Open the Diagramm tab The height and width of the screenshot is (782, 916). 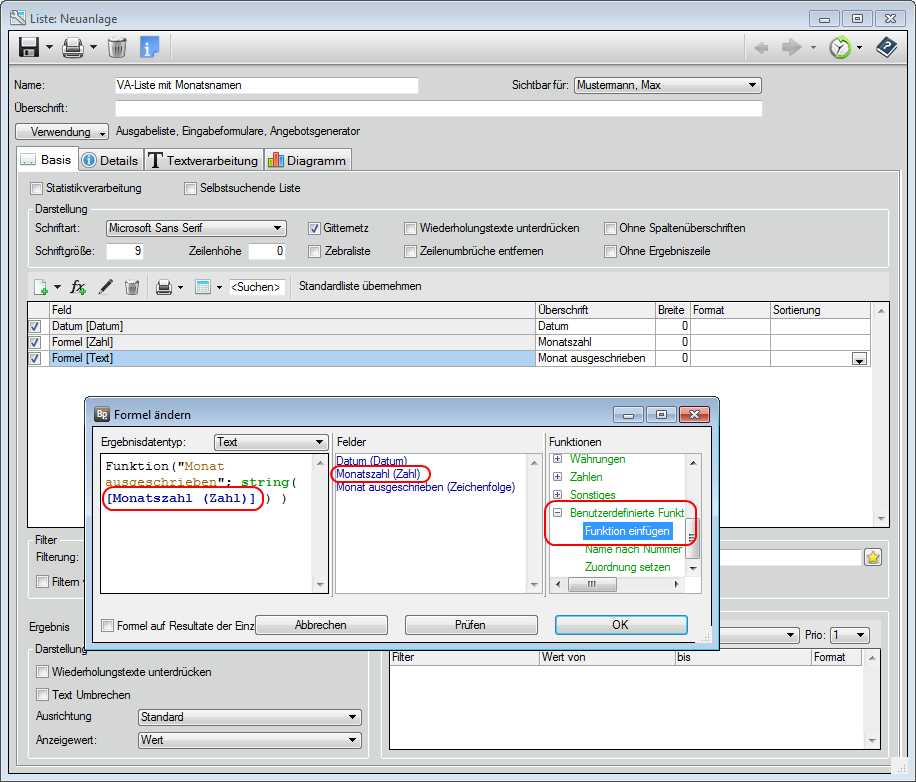307,160
